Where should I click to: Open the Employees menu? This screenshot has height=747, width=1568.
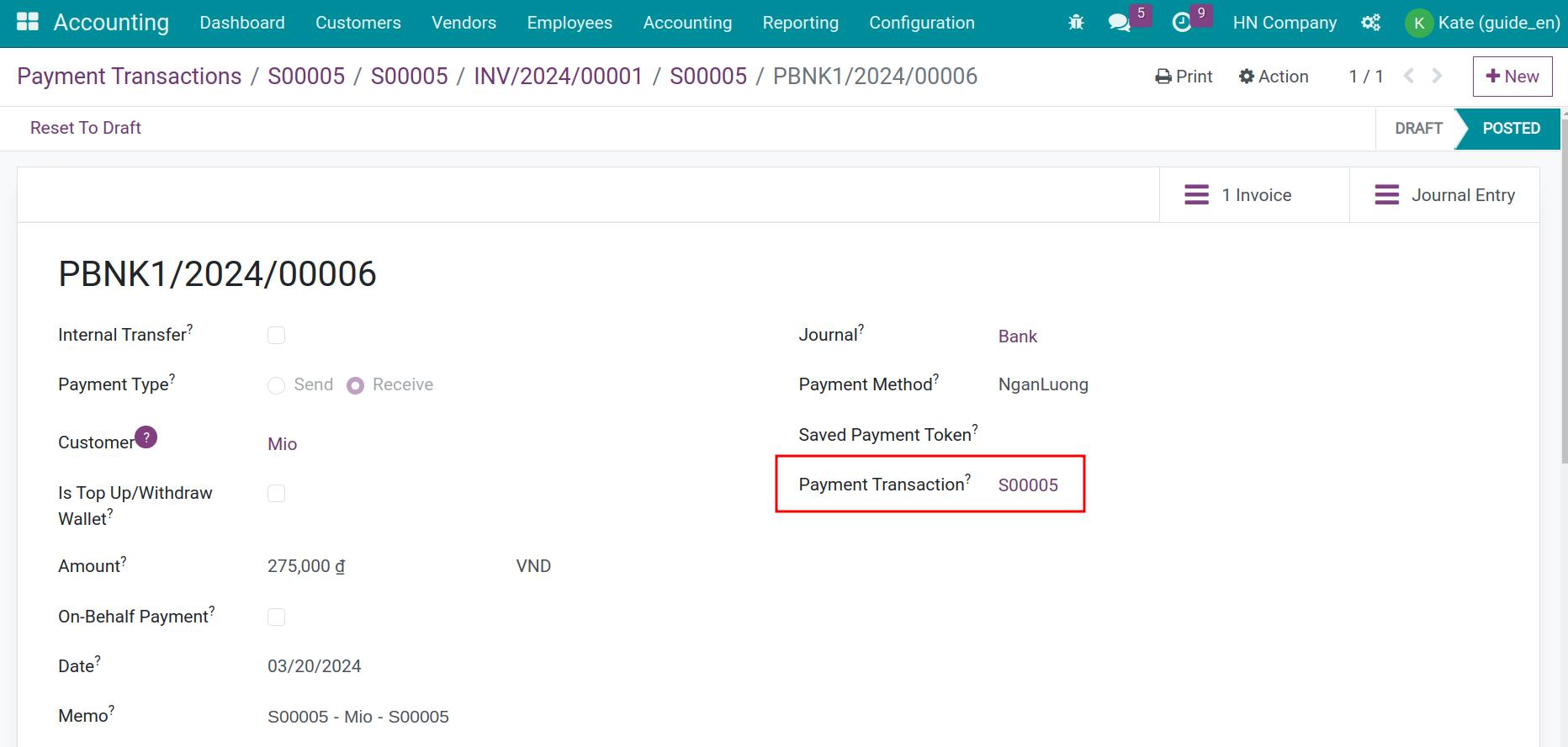(569, 23)
